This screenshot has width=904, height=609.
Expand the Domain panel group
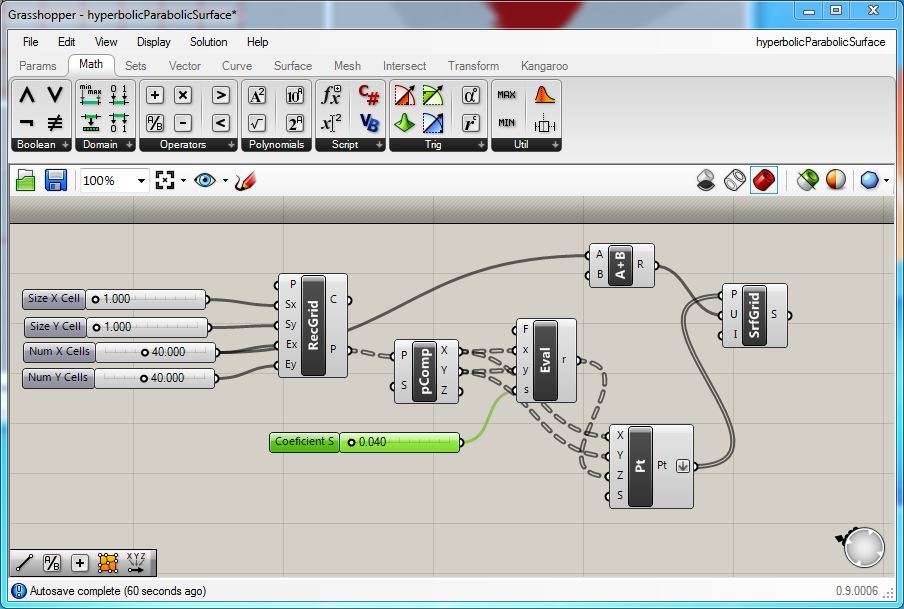click(x=129, y=145)
